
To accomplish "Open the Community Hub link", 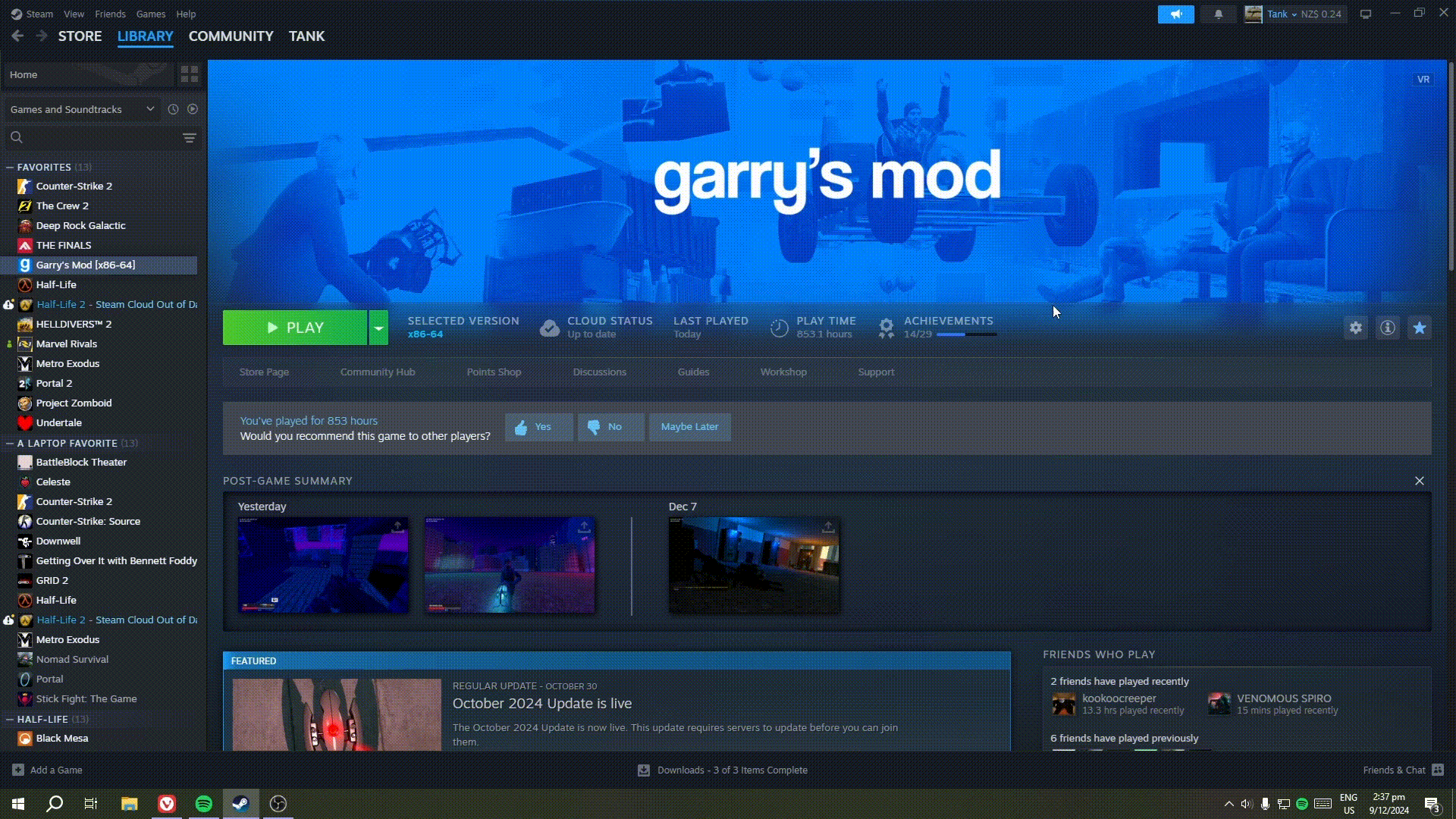I will [x=378, y=372].
